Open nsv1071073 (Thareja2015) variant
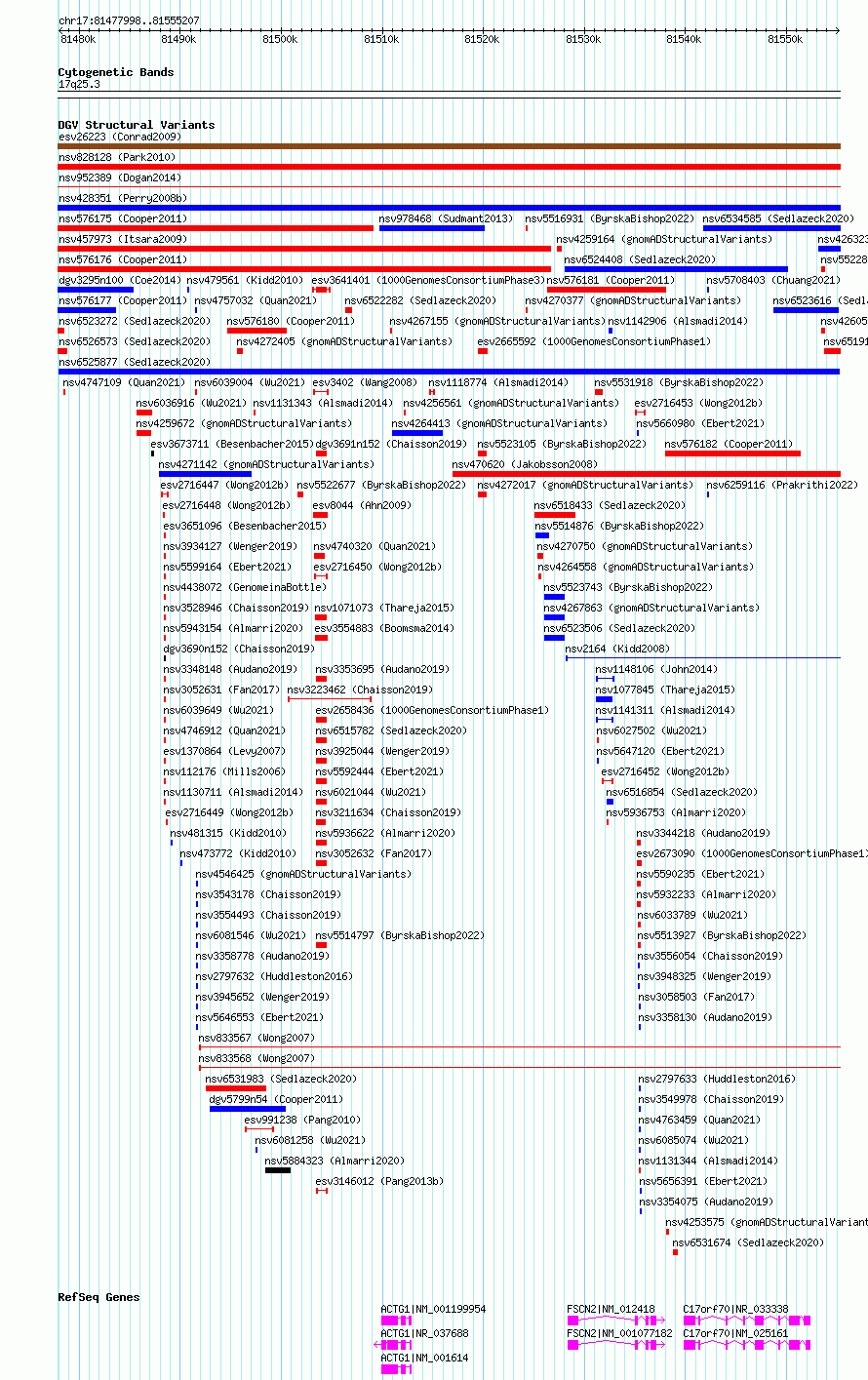Viewport: 868px width, 1380px height. [x=384, y=608]
